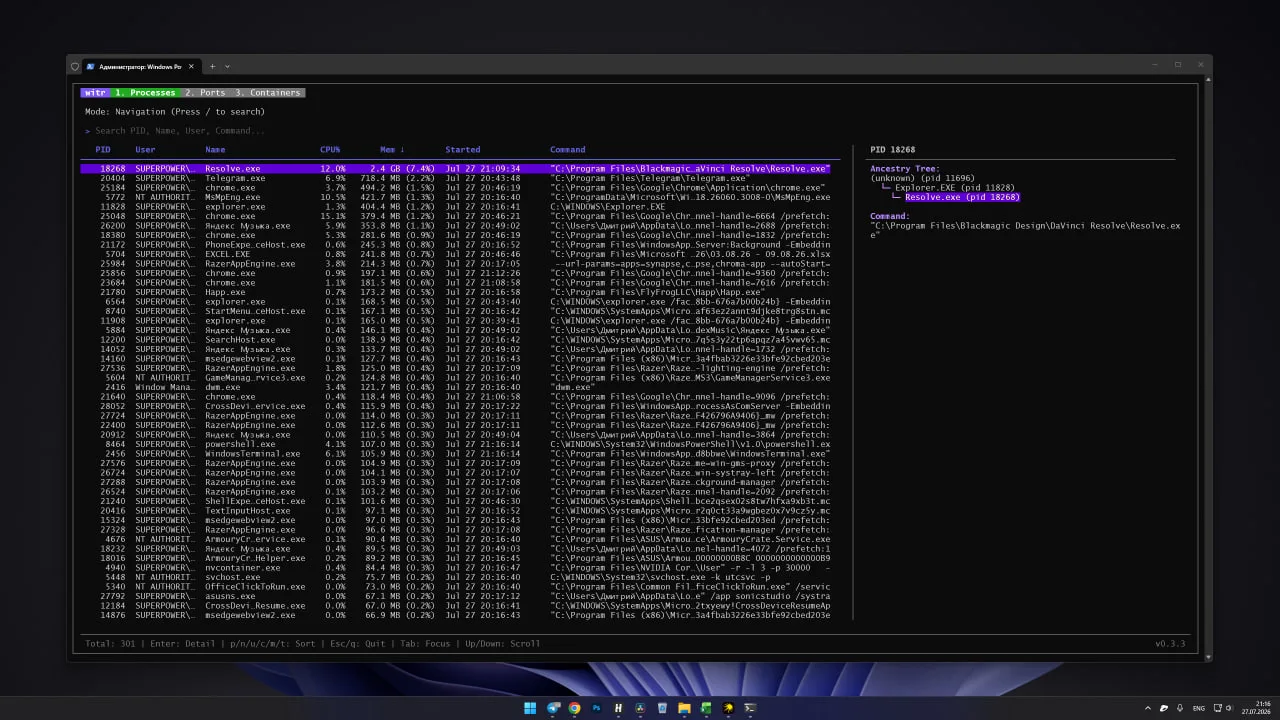Launch Google Chrome from the taskbar

coord(575,708)
